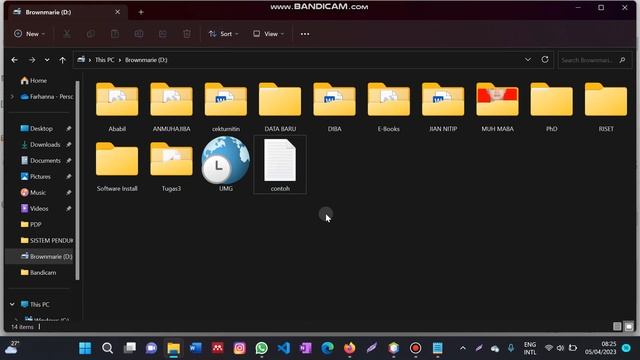
Task: Click the Rename toolbar icon
Action: pyautogui.click(x=139, y=34)
